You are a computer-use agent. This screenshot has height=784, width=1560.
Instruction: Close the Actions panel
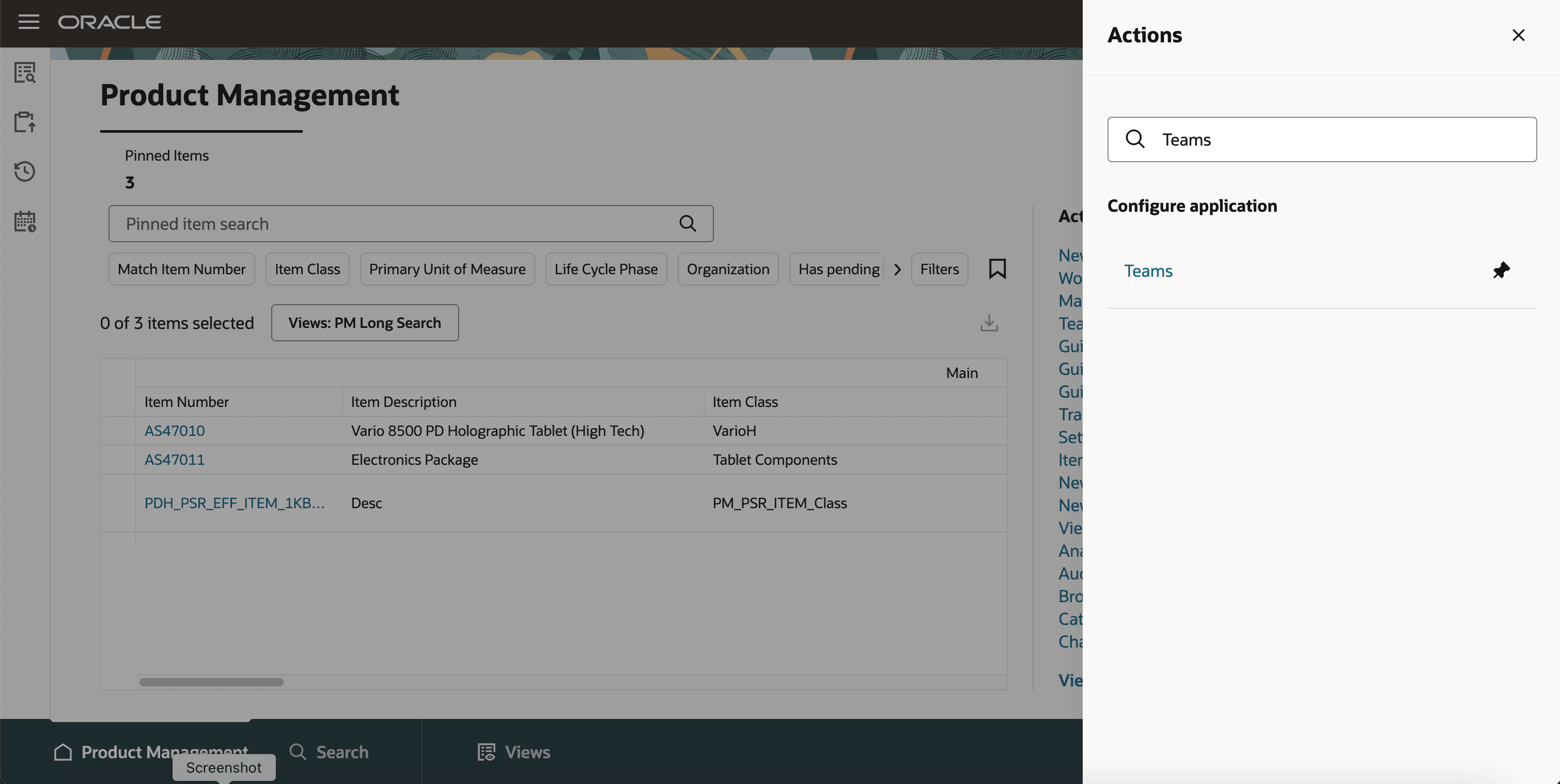tap(1518, 35)
